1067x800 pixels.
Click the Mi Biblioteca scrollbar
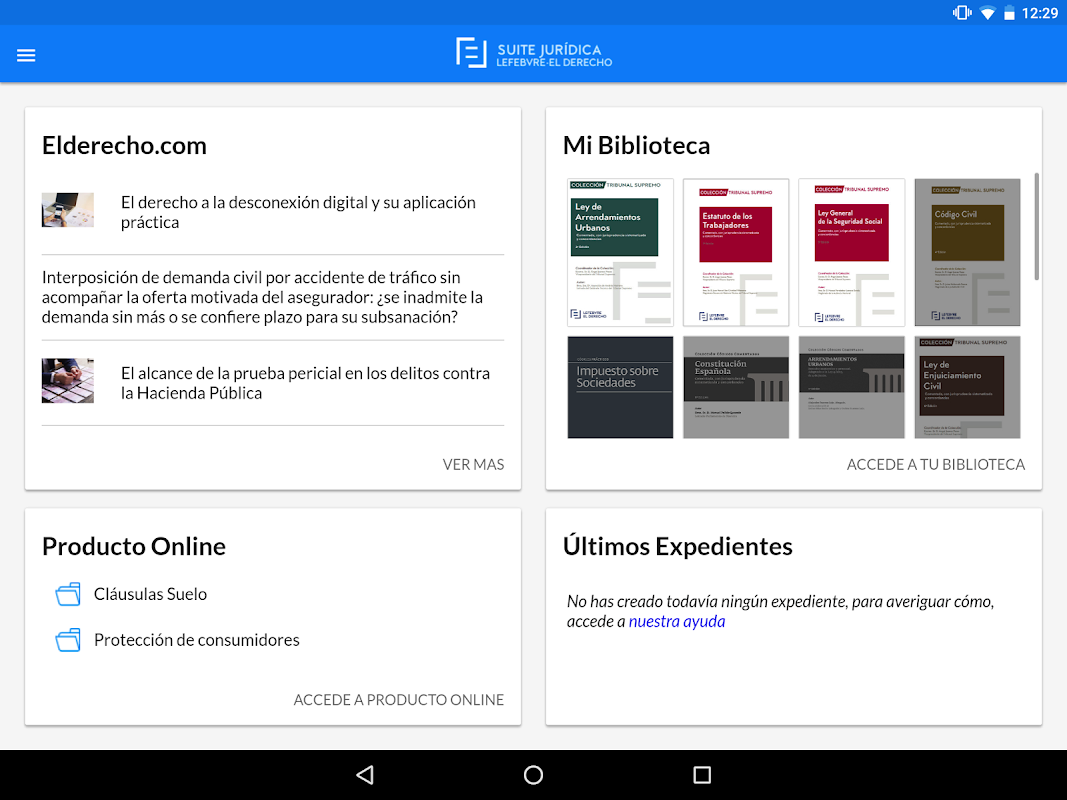pos(1036,227)
